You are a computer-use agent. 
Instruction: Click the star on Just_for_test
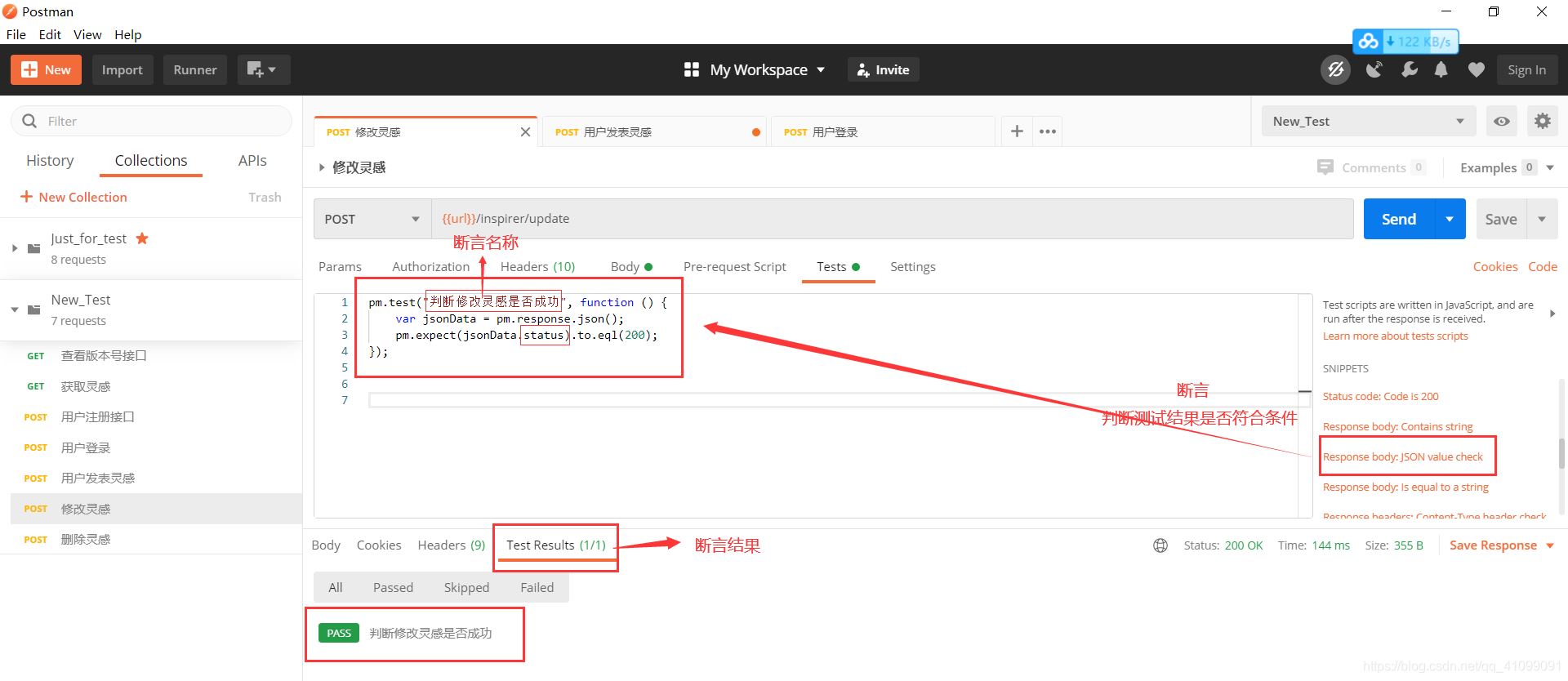click(x=142, y=238)
